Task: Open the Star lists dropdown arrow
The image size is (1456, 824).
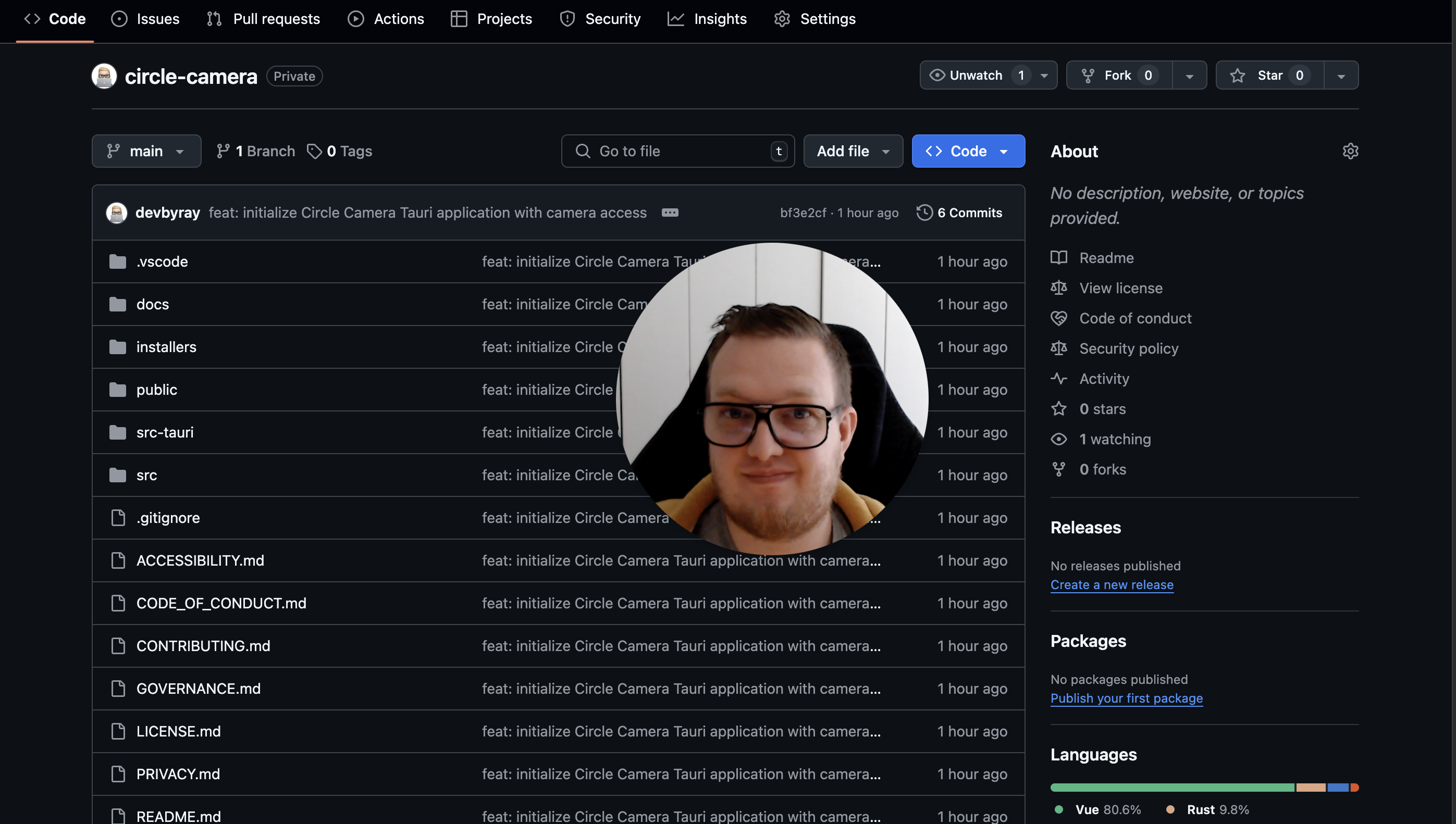Action: coord(1340,76)
